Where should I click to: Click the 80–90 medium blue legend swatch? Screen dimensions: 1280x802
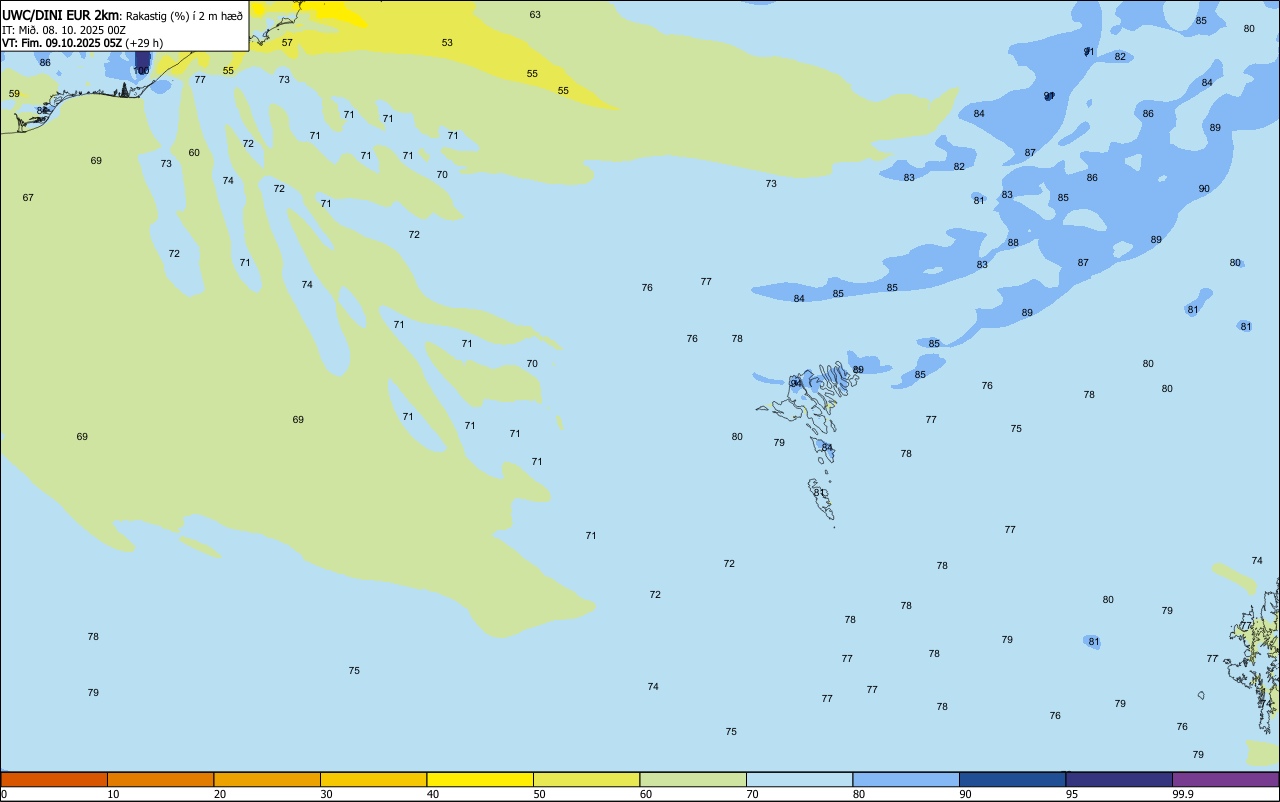click(906, 779)
